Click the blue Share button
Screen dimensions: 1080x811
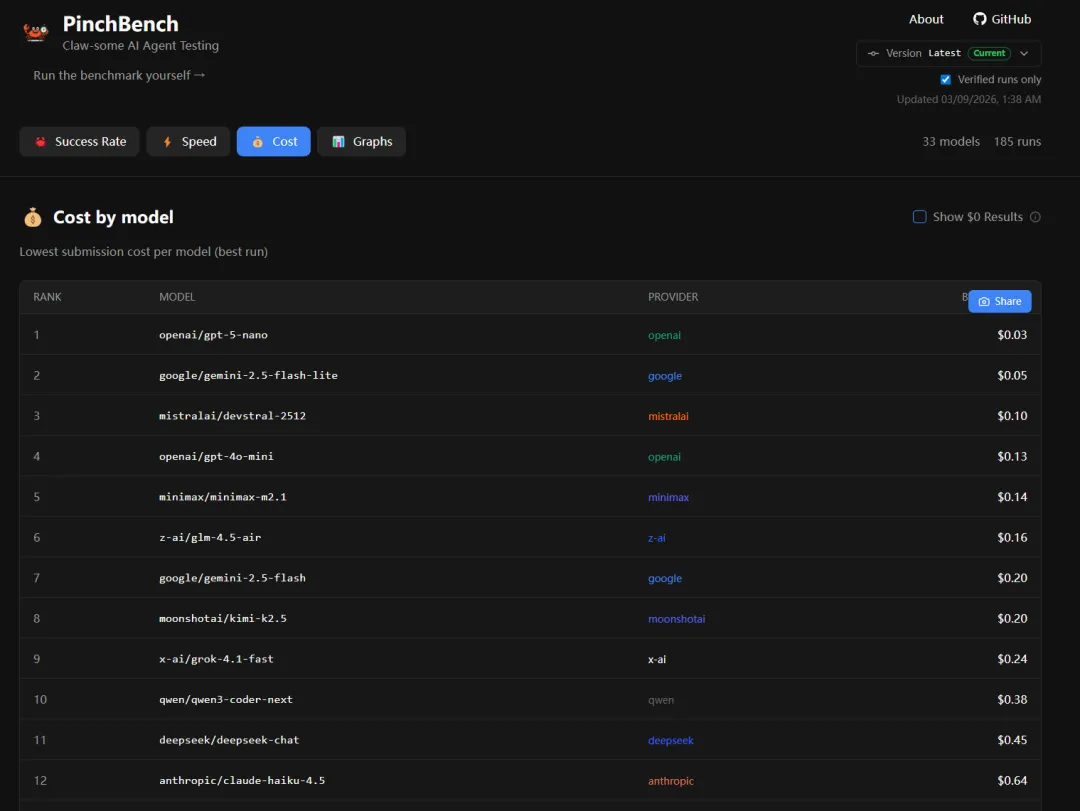pyautogui.click(x=999, y=301)
